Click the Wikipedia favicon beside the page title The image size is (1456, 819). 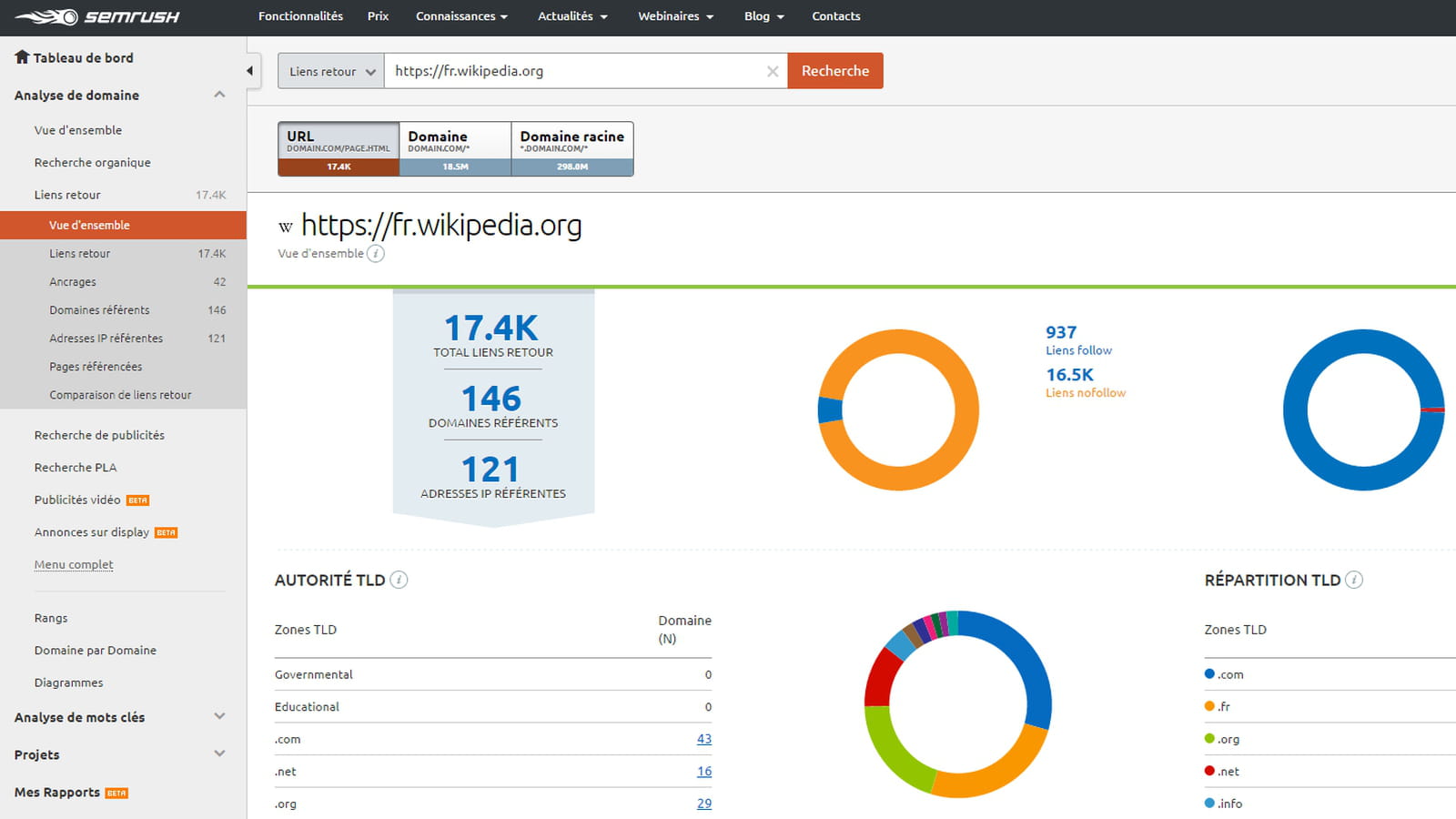pos(286,227)
